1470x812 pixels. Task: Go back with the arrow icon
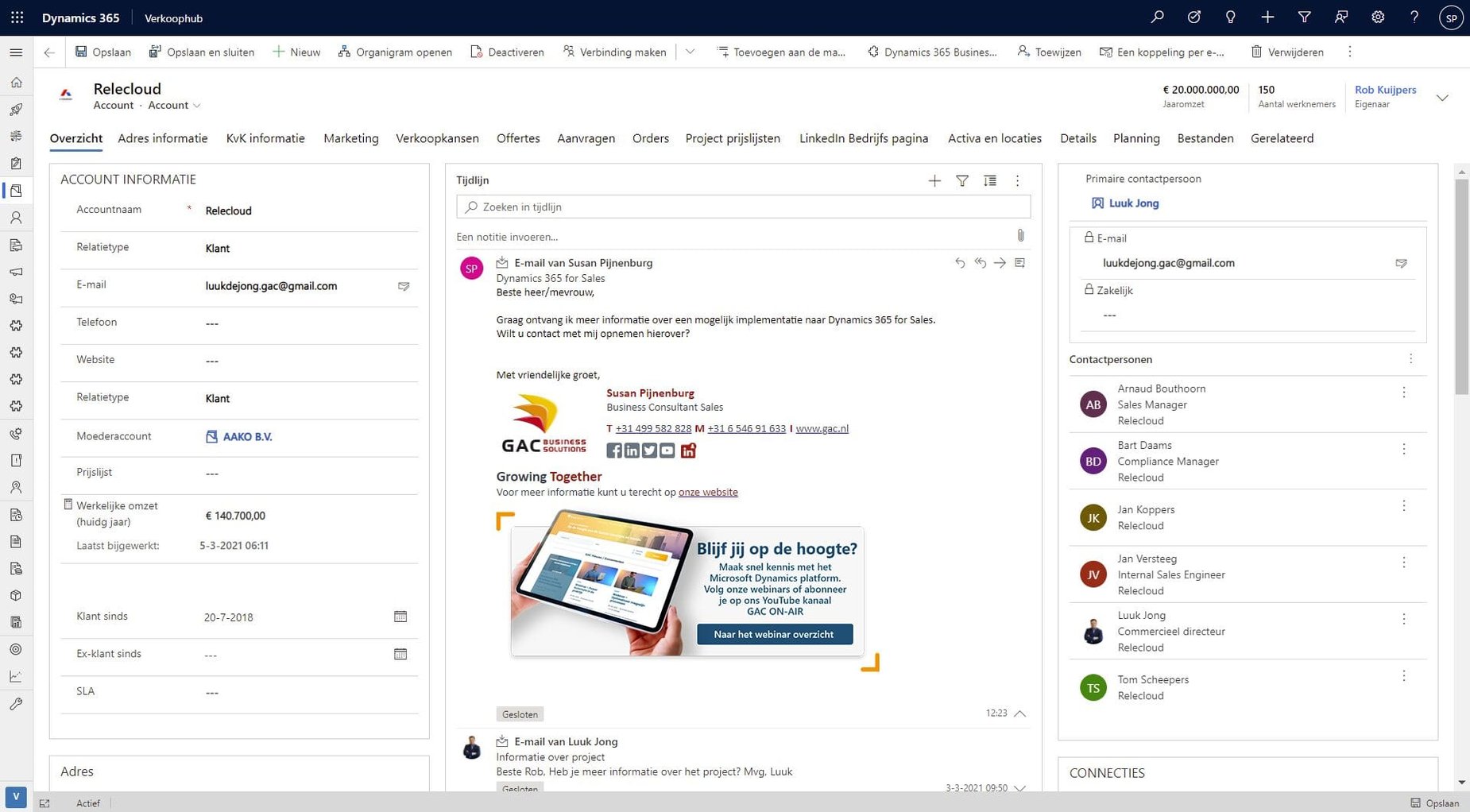tap(49, 52)
